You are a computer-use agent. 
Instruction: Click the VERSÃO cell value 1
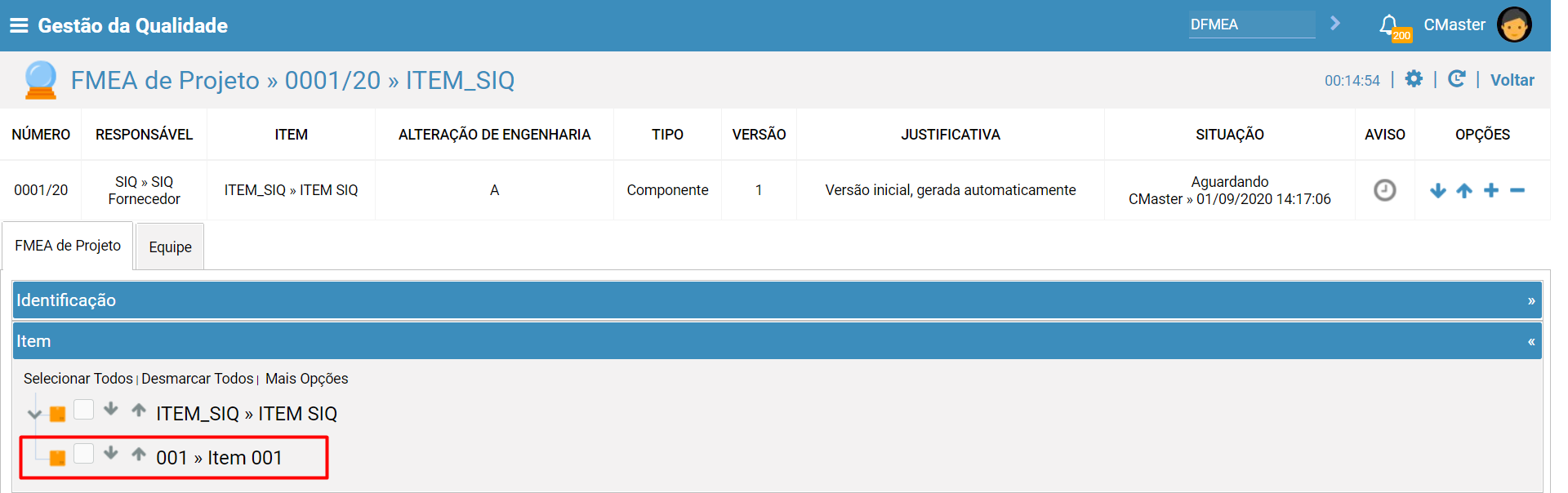point(759,190)
